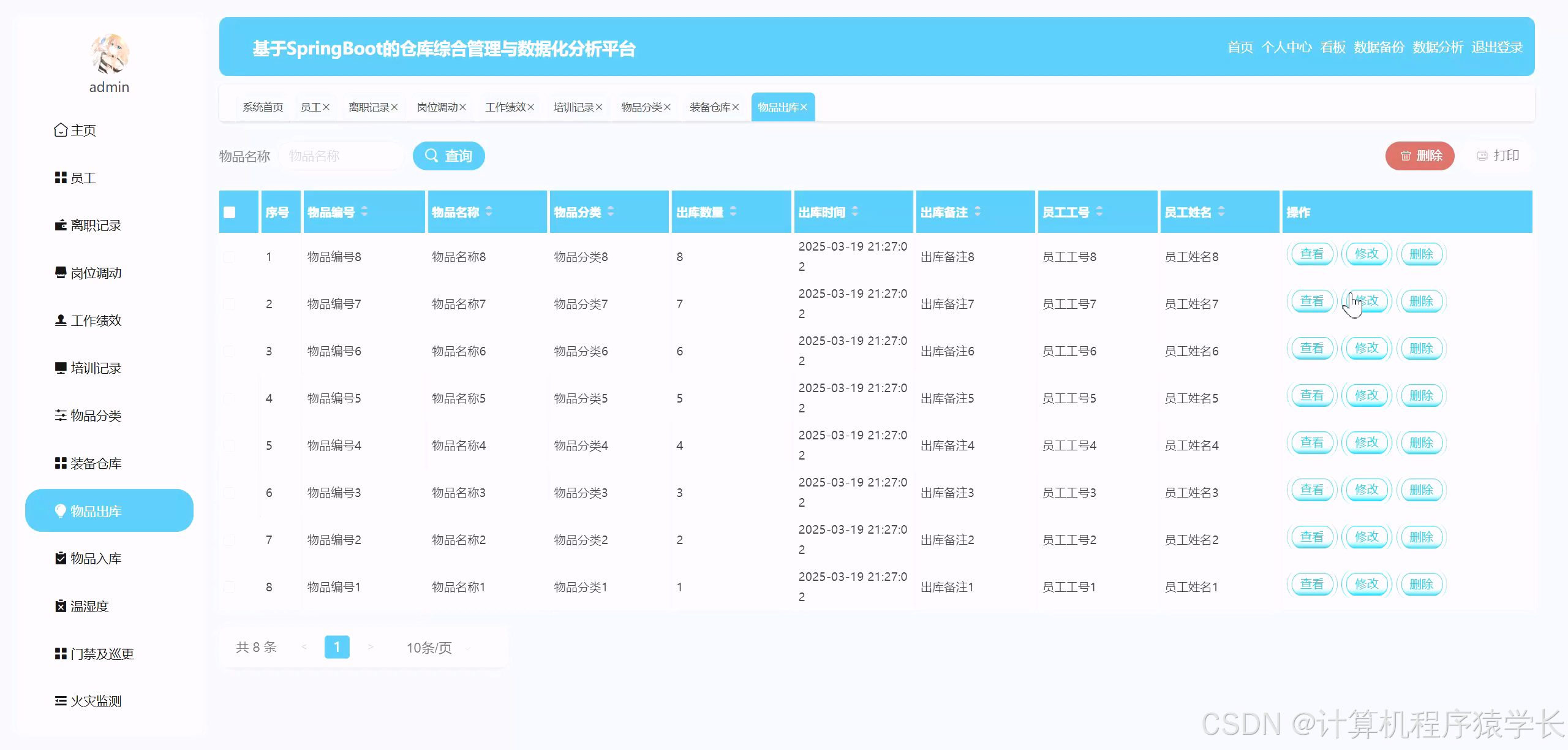Check the checkbox for row 物品编号8
This screenshot has height=750, width=1568.
(x=230, y=256)
